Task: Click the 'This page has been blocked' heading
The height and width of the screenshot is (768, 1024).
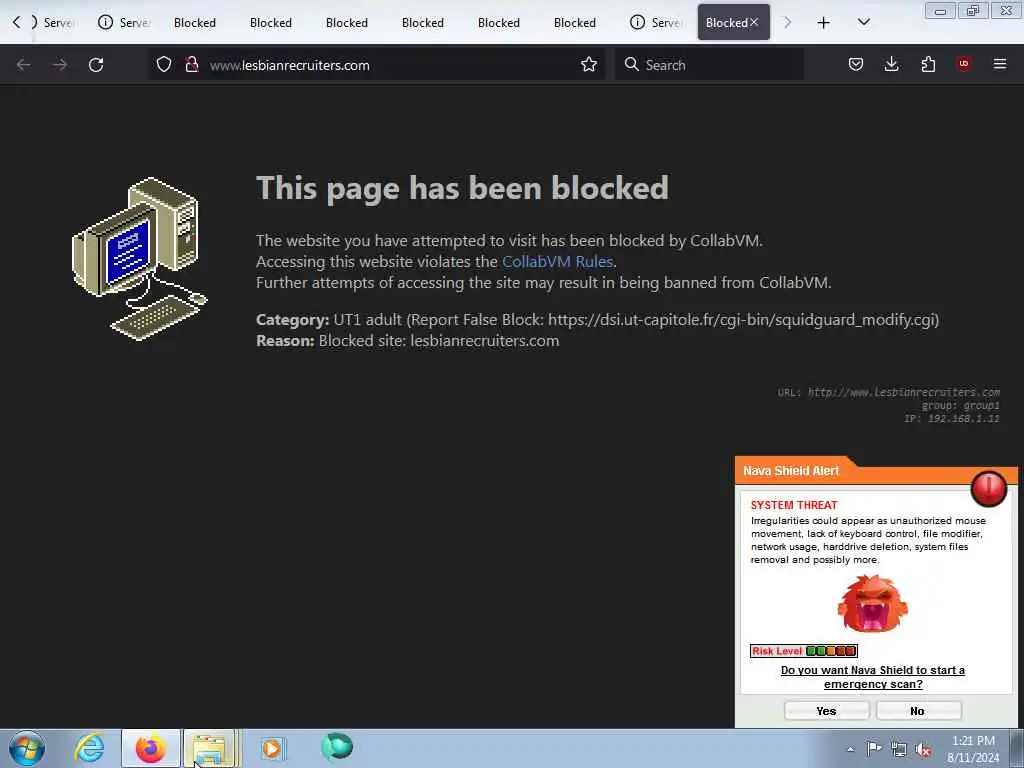Action: [462, 188]
